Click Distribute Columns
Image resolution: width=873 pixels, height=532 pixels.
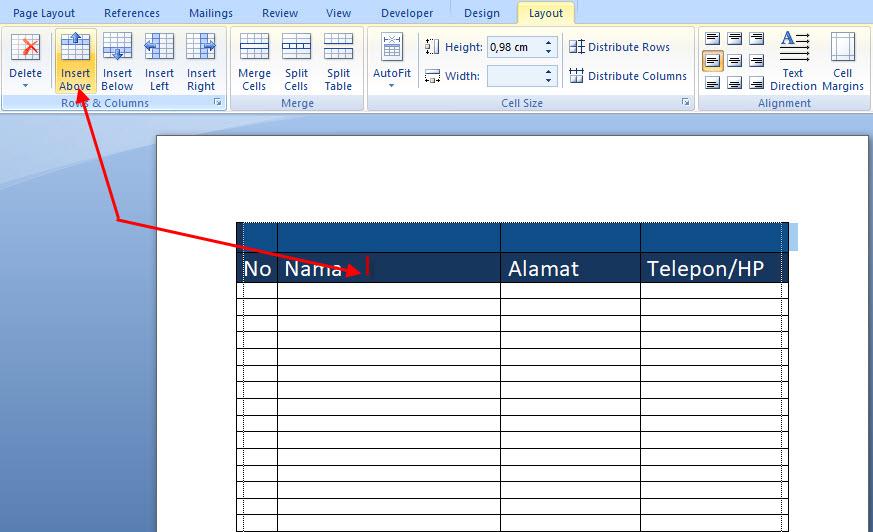(628, 76)
